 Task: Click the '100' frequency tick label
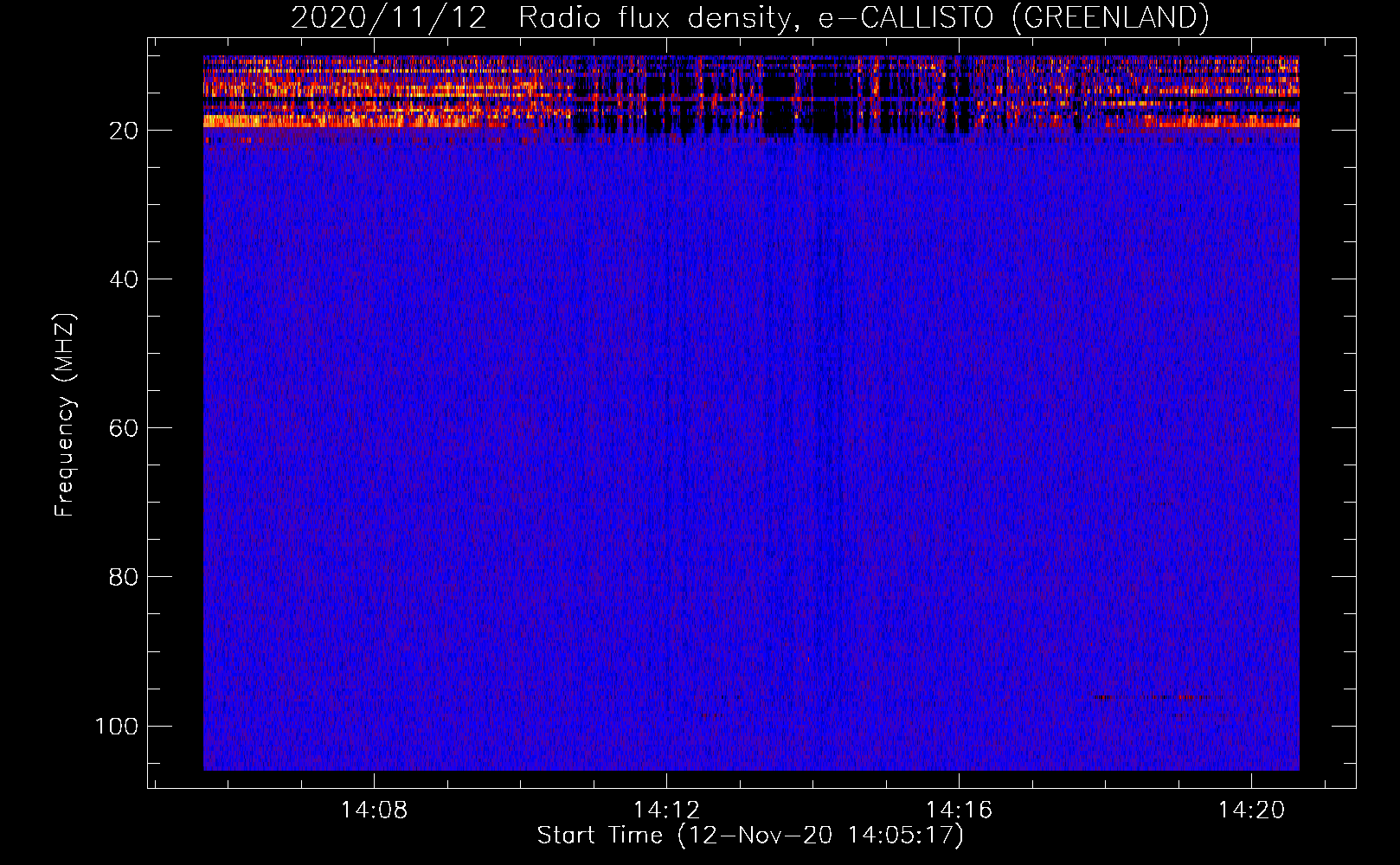[117, 726]
